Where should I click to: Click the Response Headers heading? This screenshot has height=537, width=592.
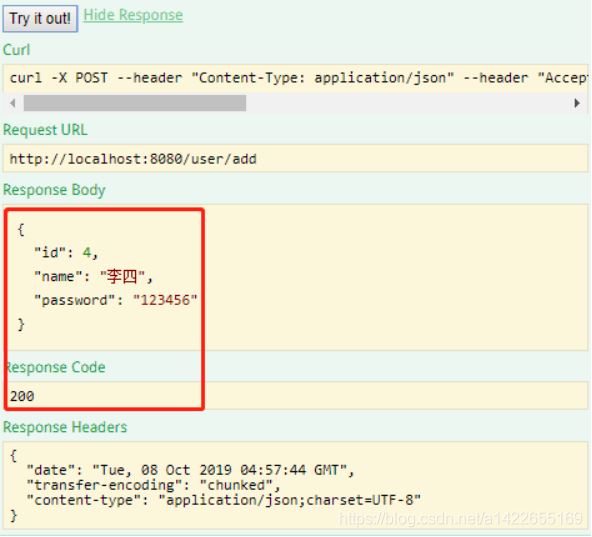(65, 427)
